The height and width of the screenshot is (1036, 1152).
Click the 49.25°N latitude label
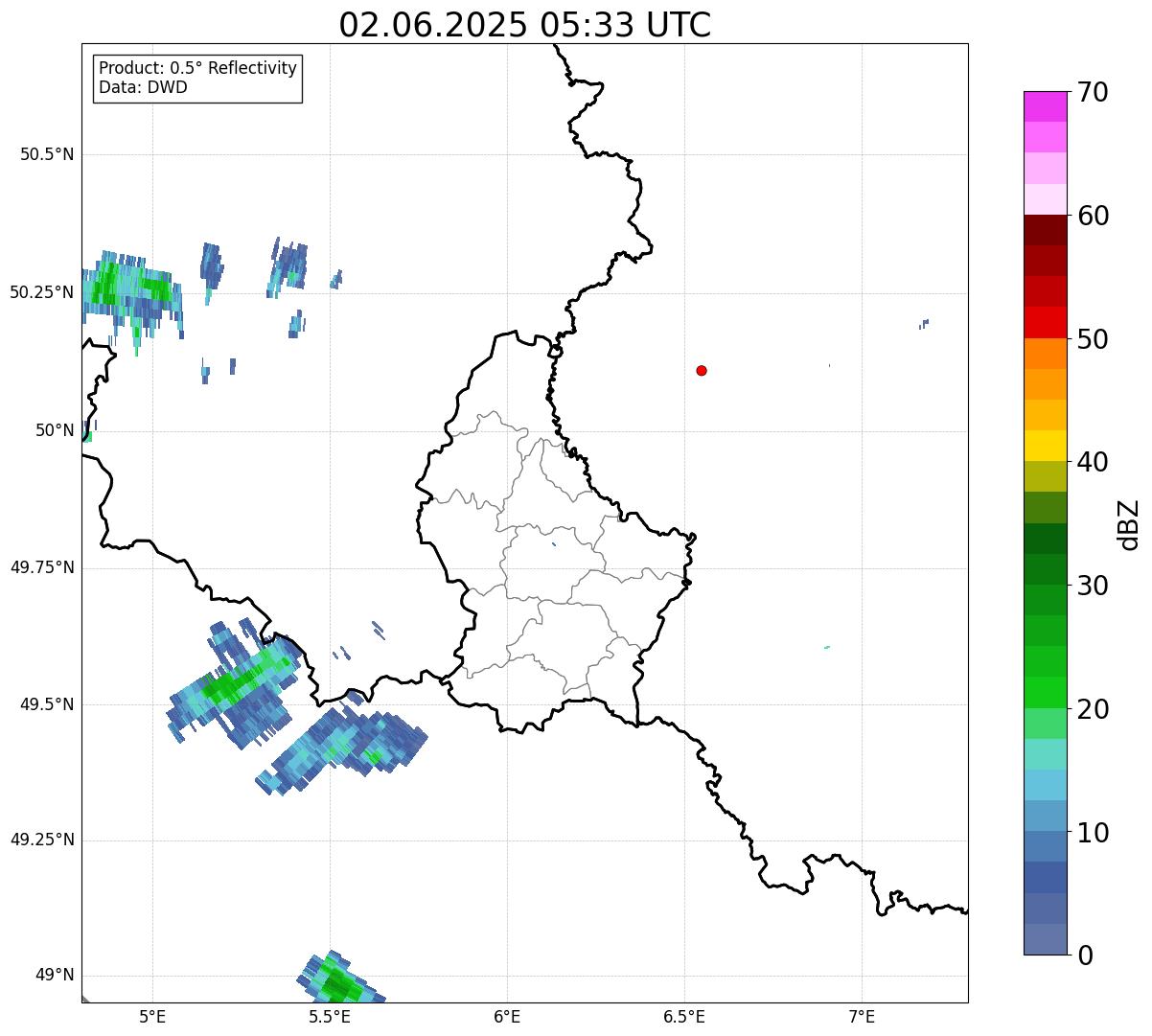[x=41, y=840]
